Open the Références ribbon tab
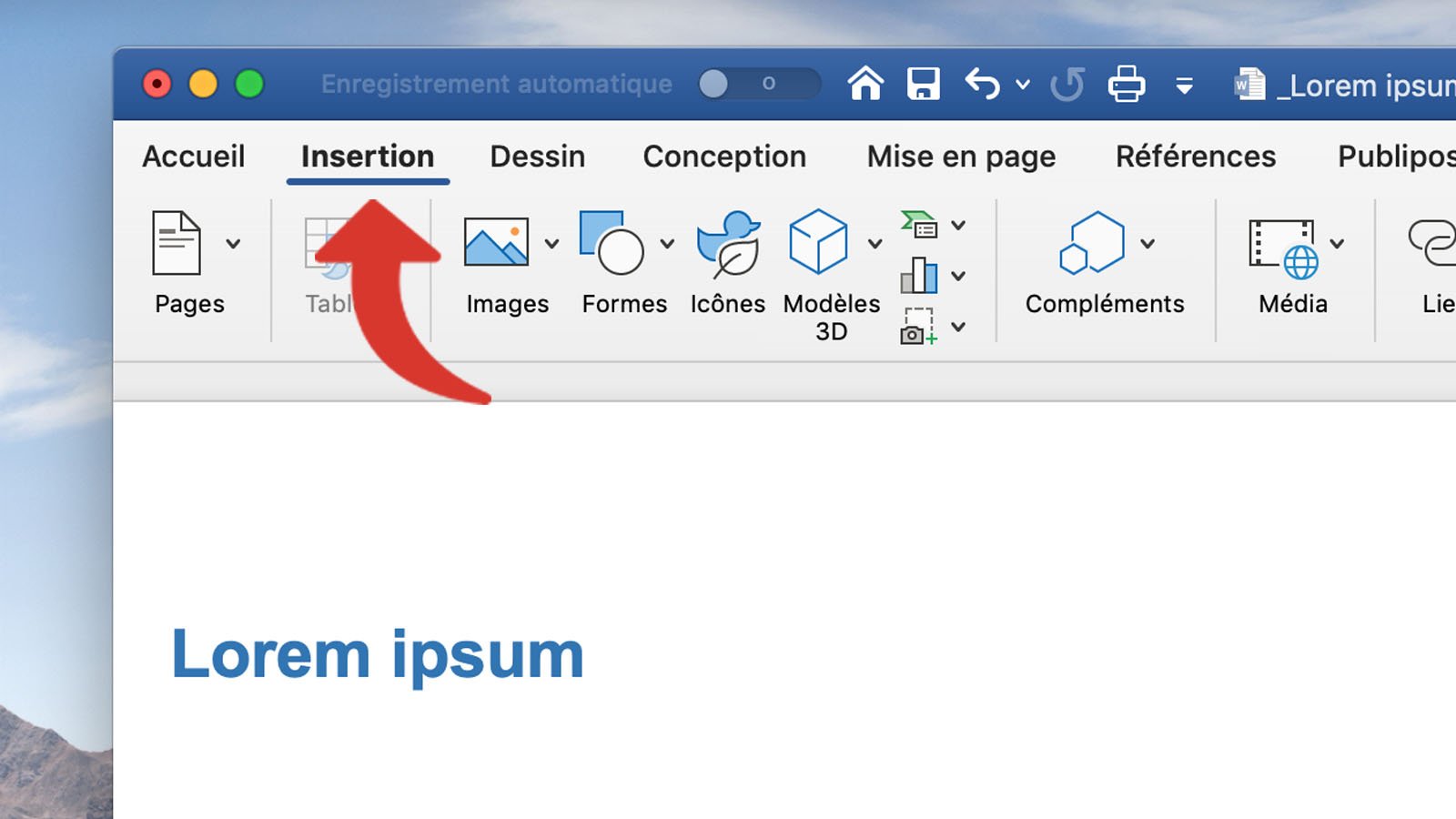The height and width of the screenshot is (819, 1456). 1195,157
